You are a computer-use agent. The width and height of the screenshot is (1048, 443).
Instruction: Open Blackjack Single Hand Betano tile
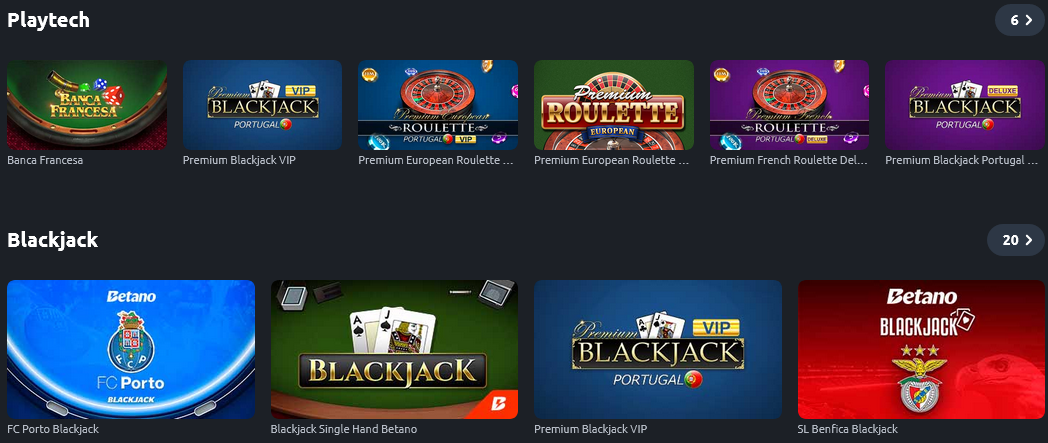pyautogui.click(x=394, y=349)
